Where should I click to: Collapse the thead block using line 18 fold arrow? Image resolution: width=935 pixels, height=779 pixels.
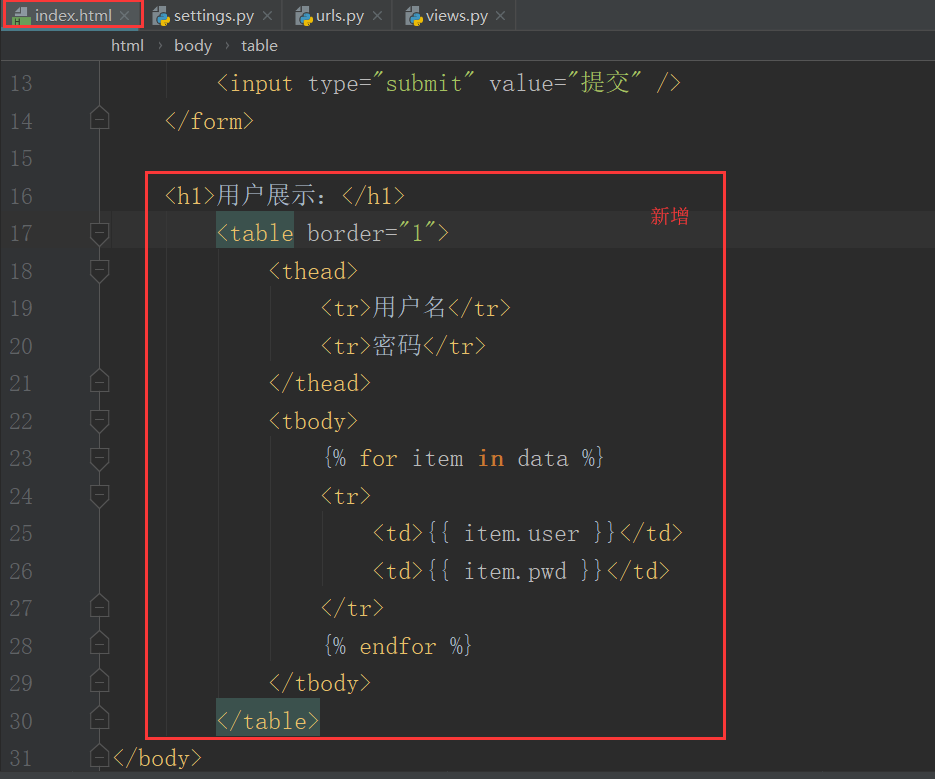coord(99,270)
